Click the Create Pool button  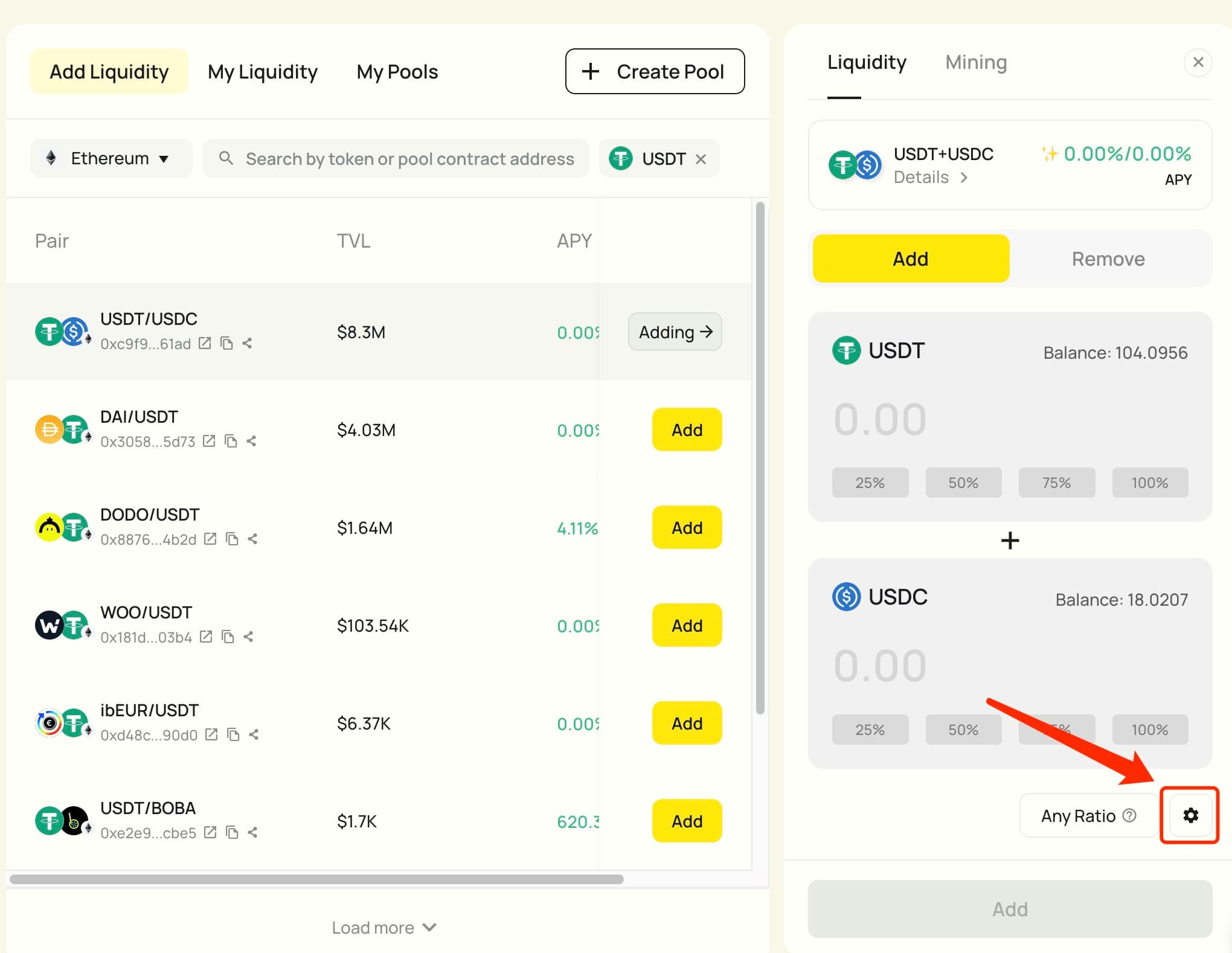[655, 71]
